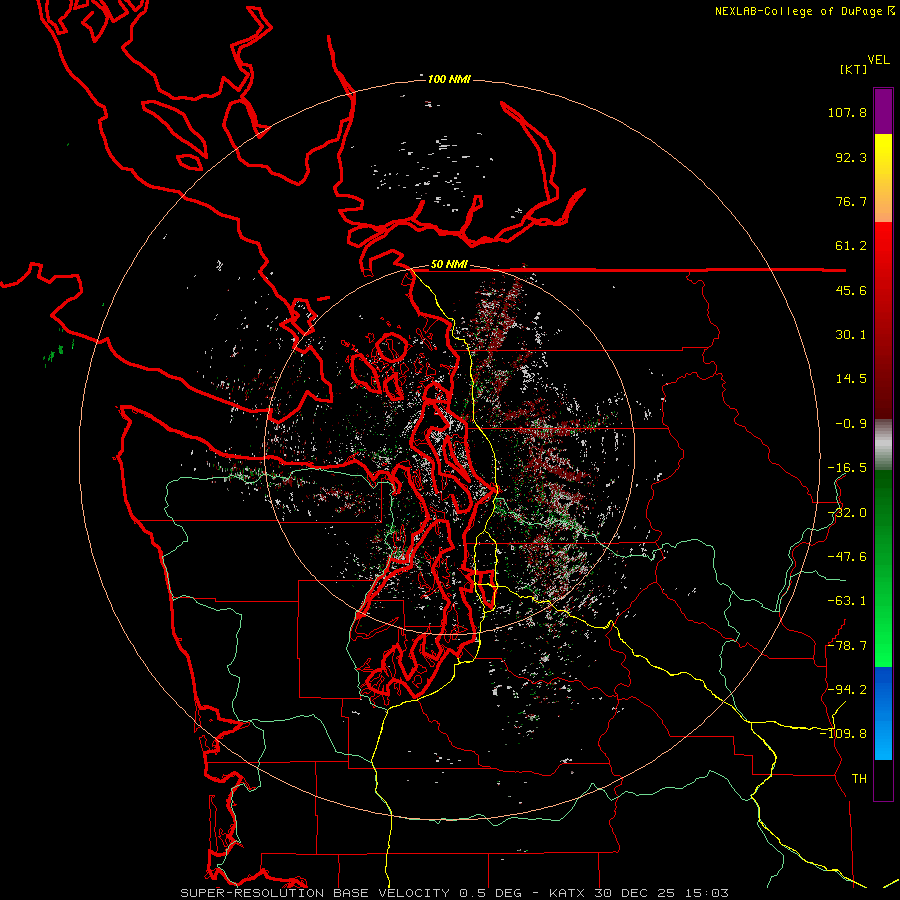Image resolution: width=900 pixels, height=900 pixels.
Task: Select the blue segment of velocity color bar
Action: pyautogui.click(x=883, y=713)
